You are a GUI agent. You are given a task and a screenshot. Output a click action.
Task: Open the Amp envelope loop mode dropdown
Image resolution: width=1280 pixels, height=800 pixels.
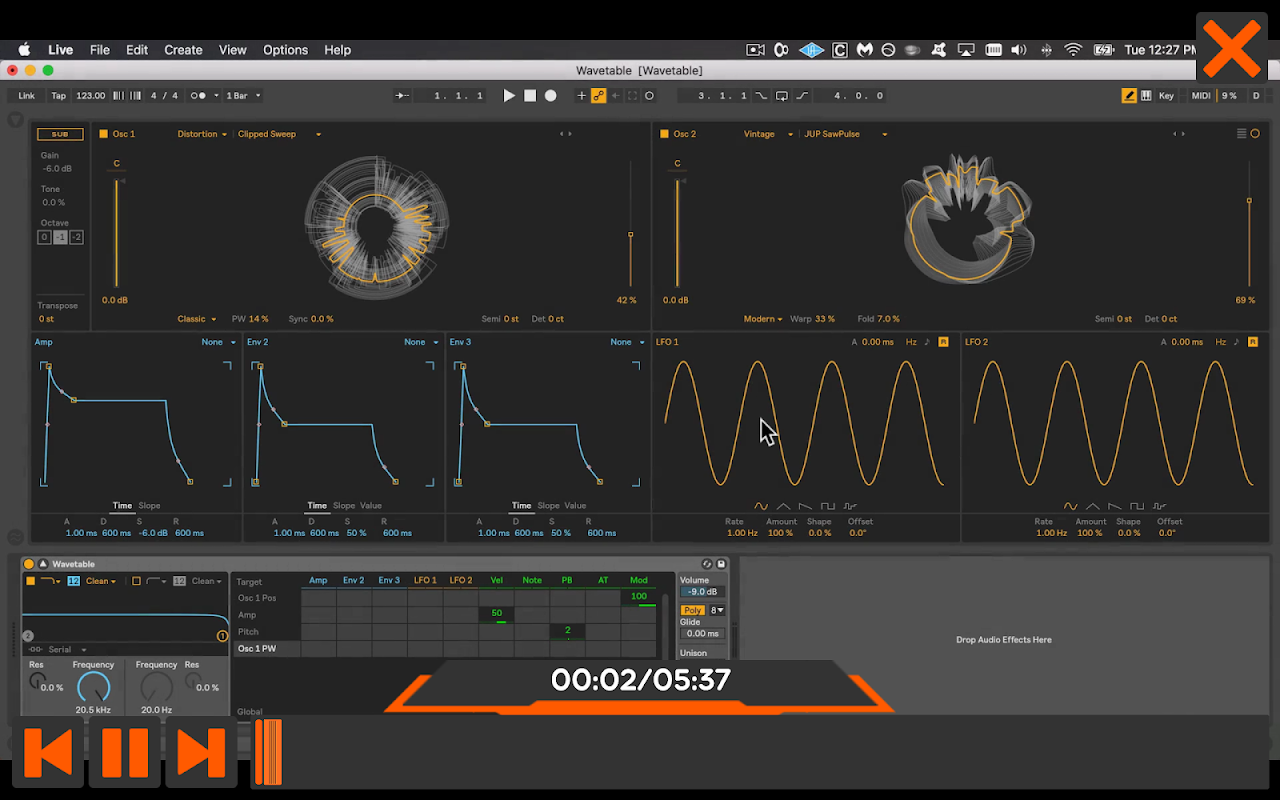click(219, 342)
